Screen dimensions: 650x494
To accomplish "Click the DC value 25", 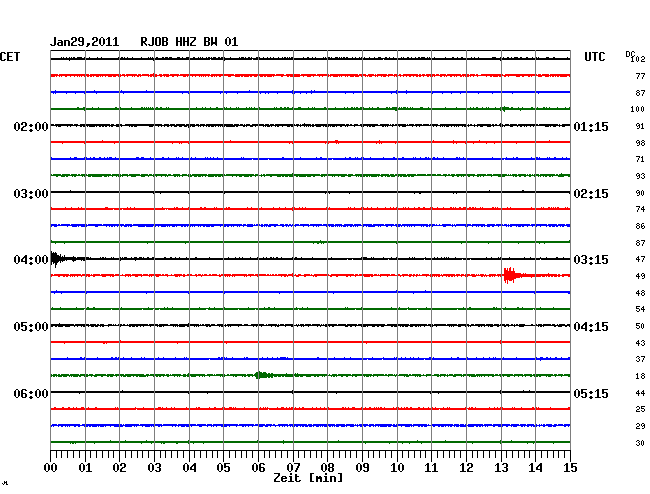I will (640, 409).
